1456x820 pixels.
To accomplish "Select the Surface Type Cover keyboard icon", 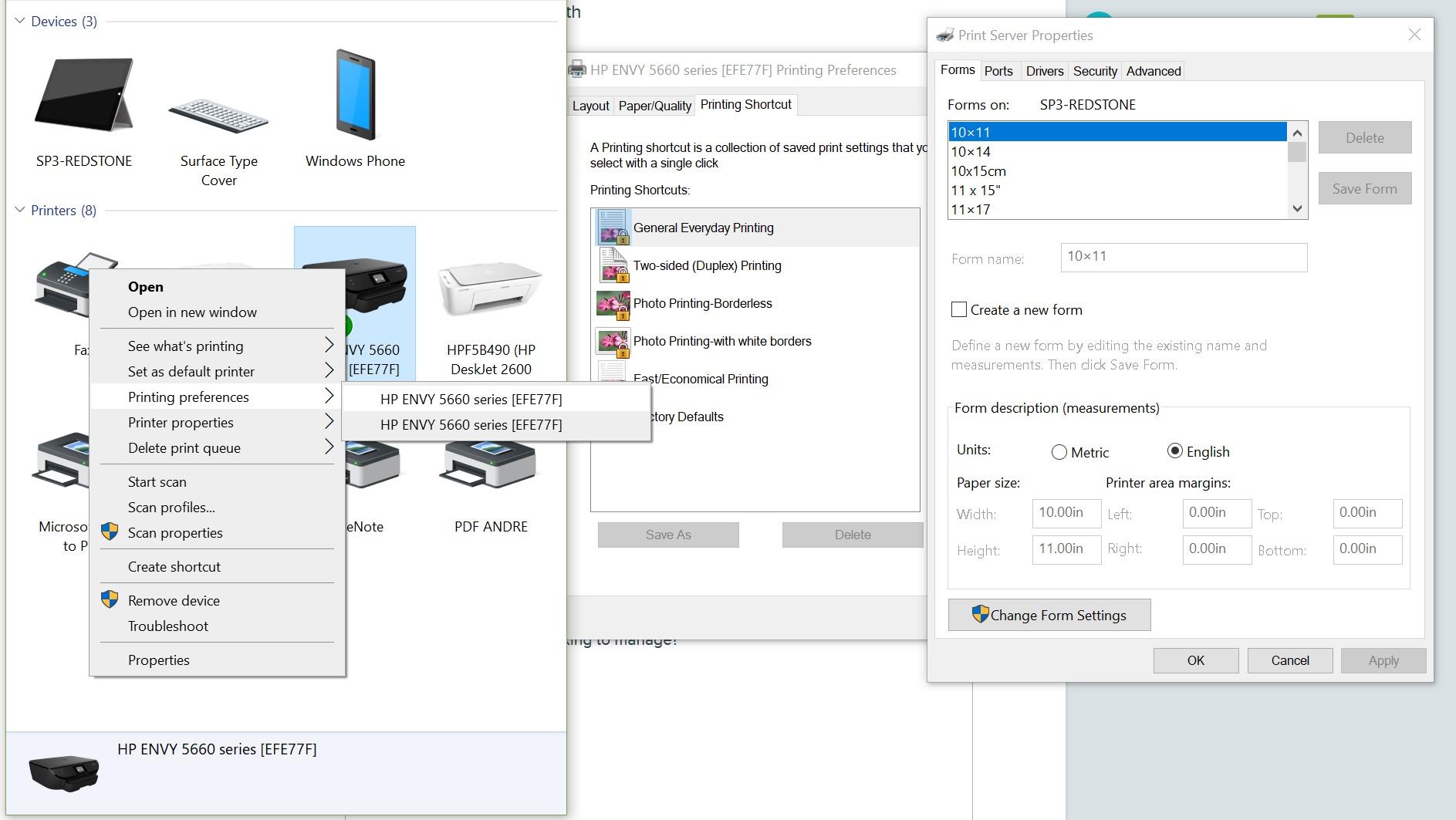I will (x=218, y=116).
